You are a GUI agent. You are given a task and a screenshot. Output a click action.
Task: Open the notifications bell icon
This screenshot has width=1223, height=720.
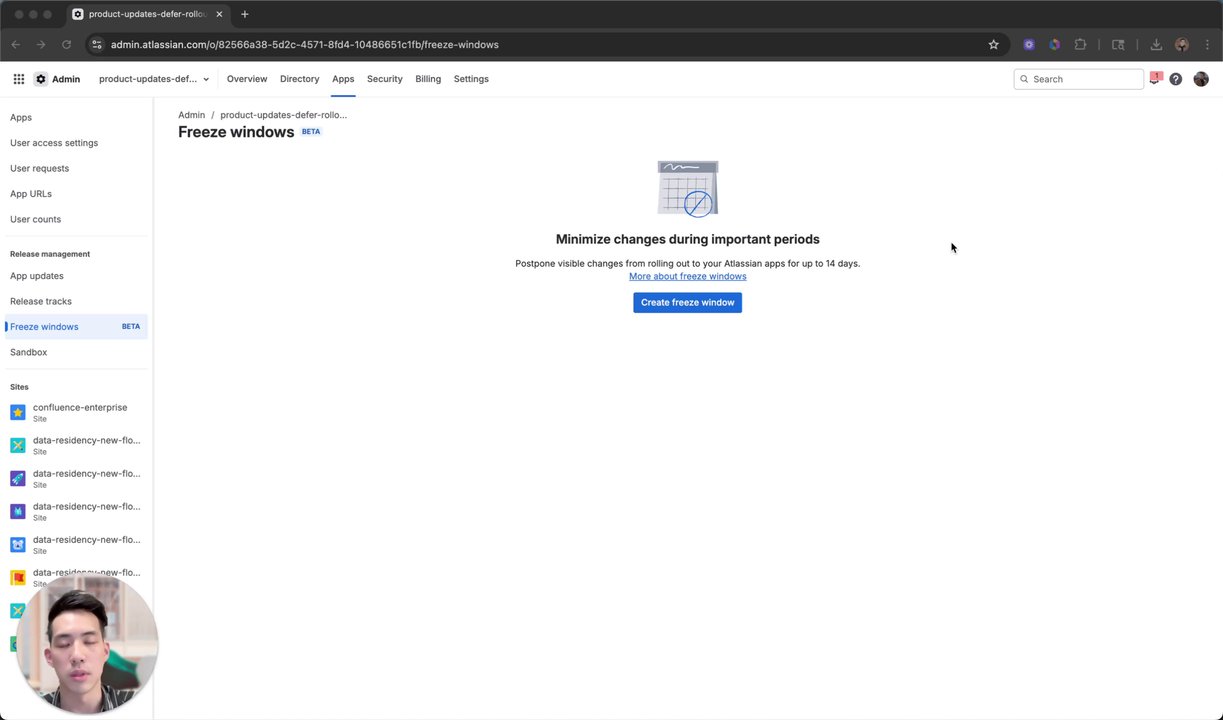point(1155,79)
